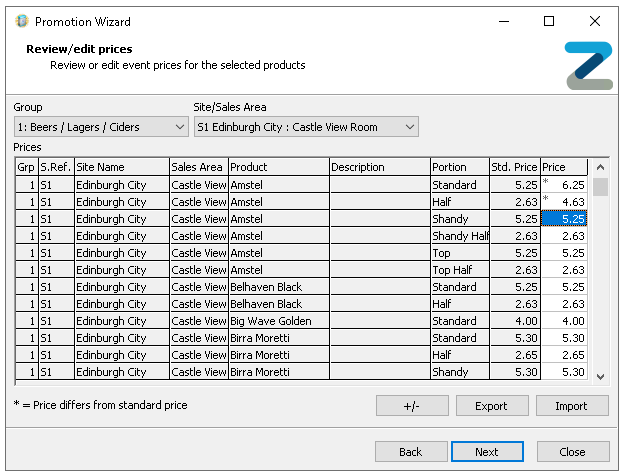Click the Belhaven Black Half price cell
Viewport: 621px width, 473px height.
(x=566, y=304)
